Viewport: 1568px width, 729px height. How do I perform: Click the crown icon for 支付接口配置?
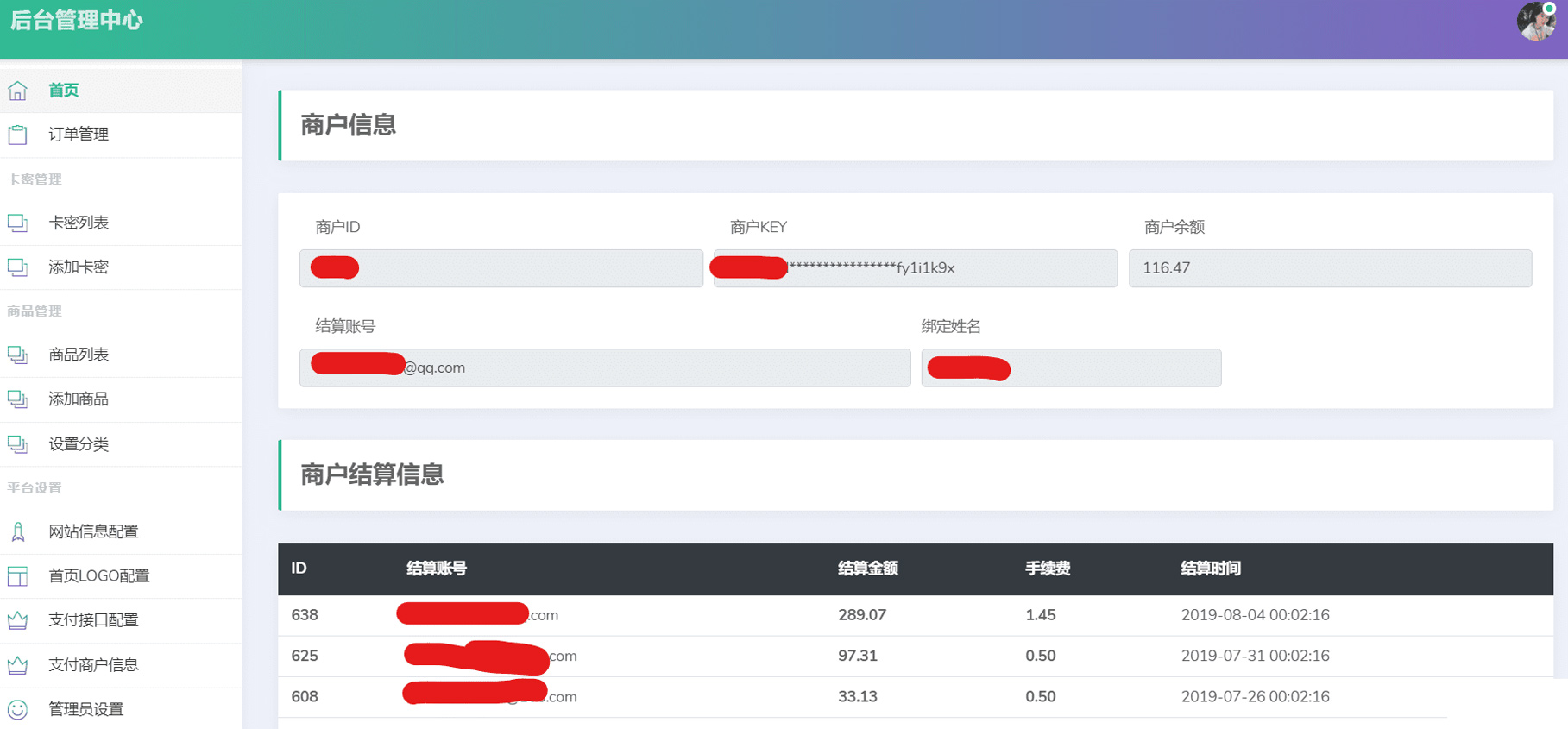17,620
